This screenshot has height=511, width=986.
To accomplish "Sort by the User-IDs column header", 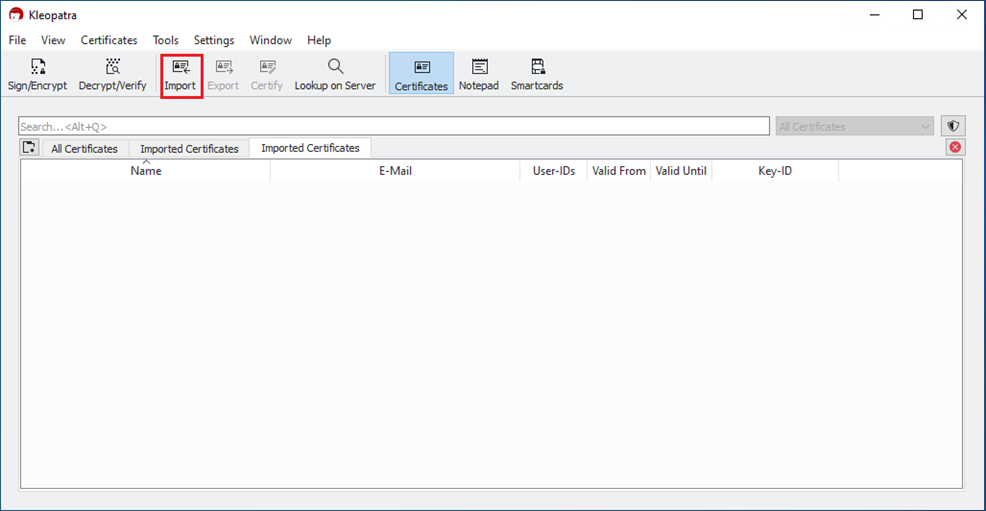I will (x=553, y=171).
